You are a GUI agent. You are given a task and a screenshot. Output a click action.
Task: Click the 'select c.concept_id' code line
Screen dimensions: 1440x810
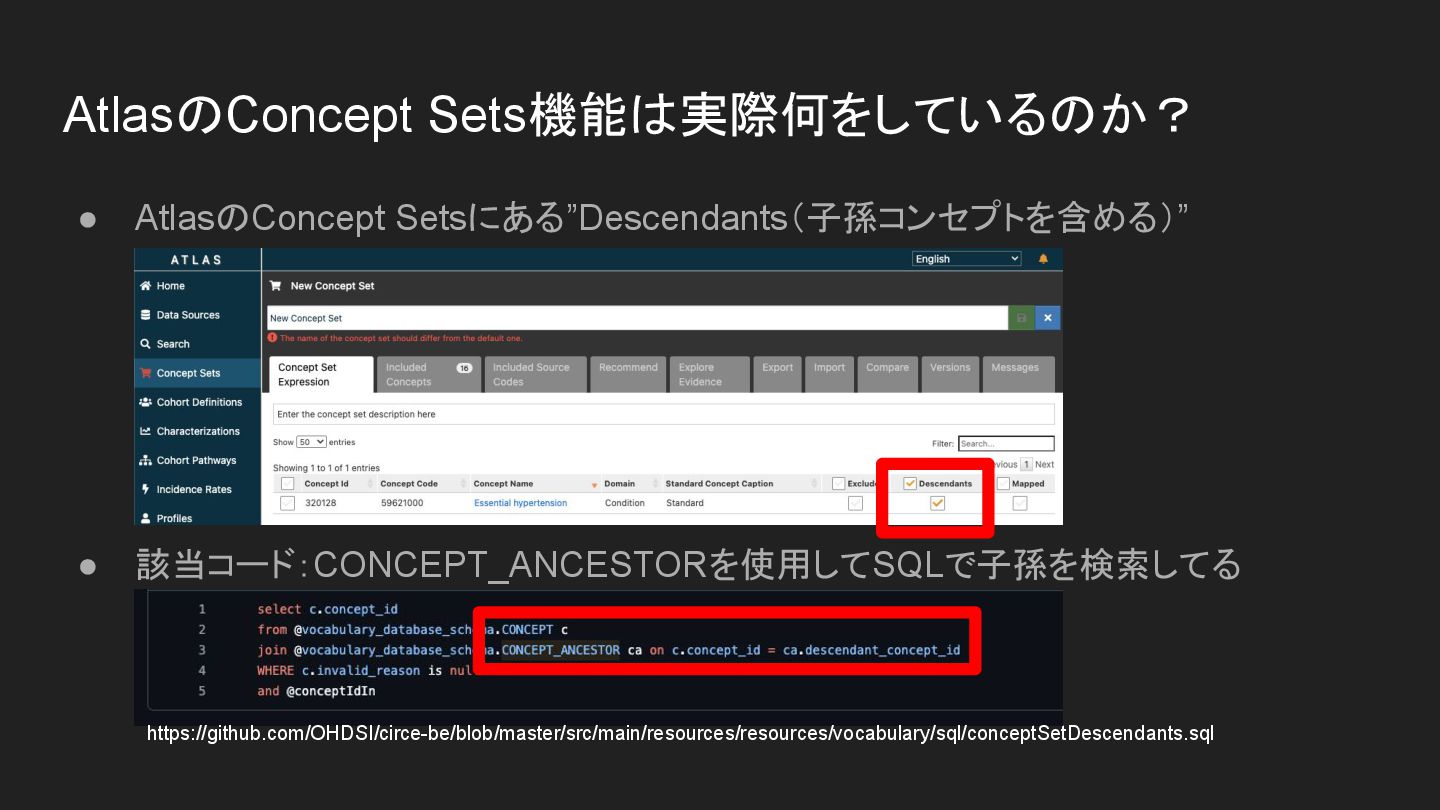click(x=327, y=609)
